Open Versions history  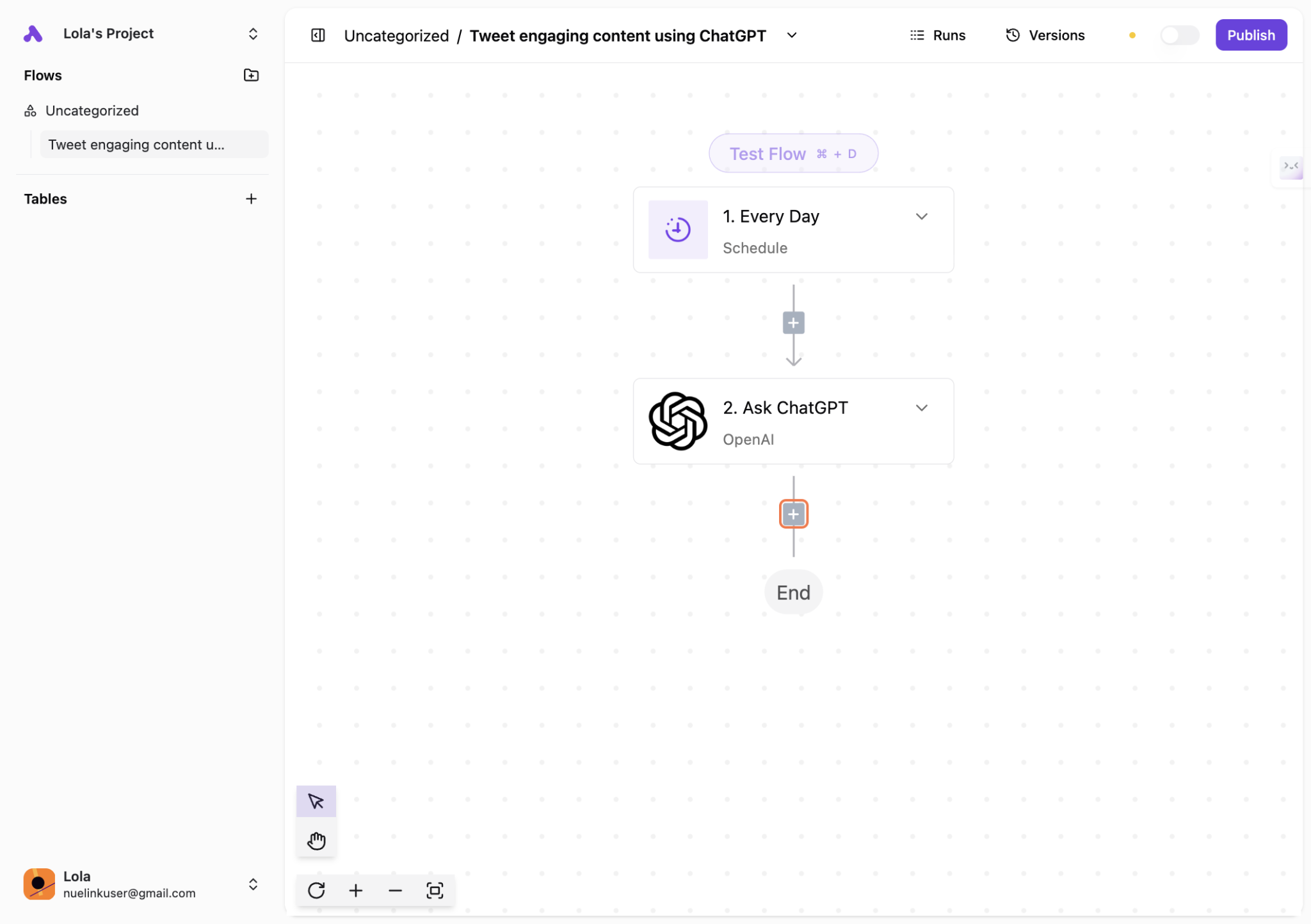(1045, 35)
